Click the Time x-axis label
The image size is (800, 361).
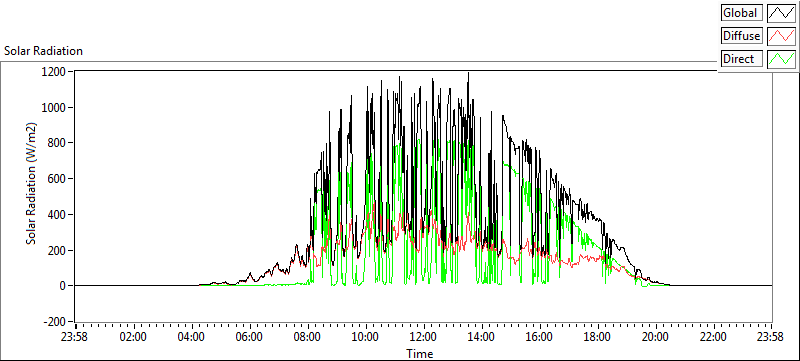tap(419, 353)
